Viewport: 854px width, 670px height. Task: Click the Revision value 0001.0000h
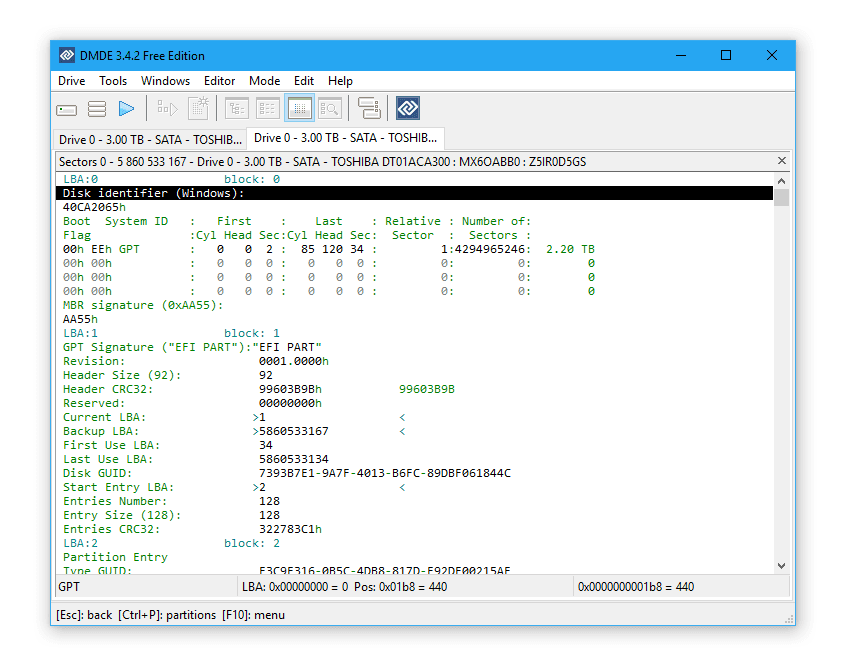pyautogui.click(x=294, y=362)
